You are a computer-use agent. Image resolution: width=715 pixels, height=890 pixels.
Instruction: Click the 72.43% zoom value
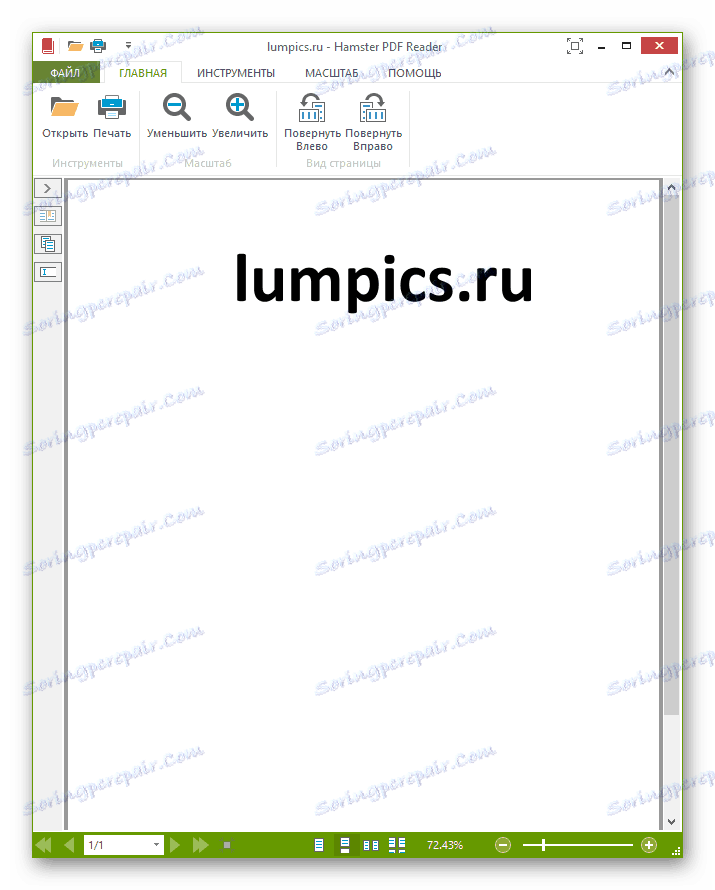coord(445,845)
